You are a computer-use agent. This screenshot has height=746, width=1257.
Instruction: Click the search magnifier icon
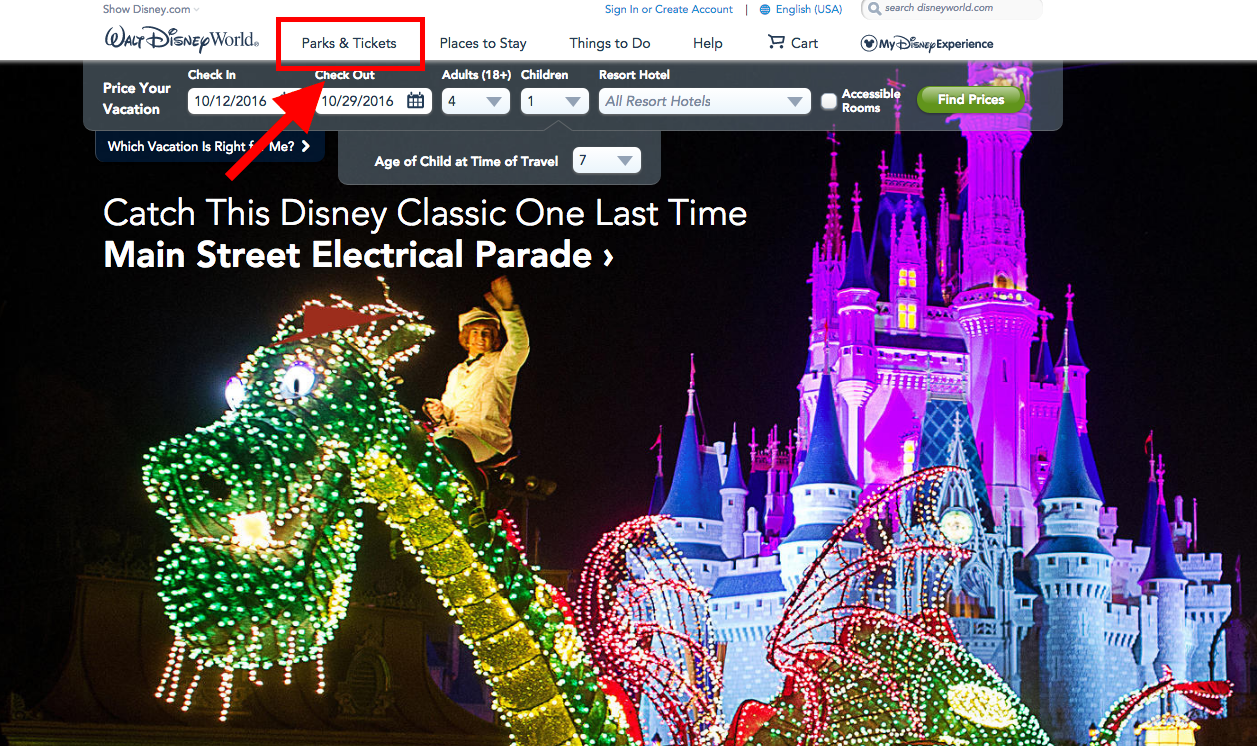click(874, 8)
